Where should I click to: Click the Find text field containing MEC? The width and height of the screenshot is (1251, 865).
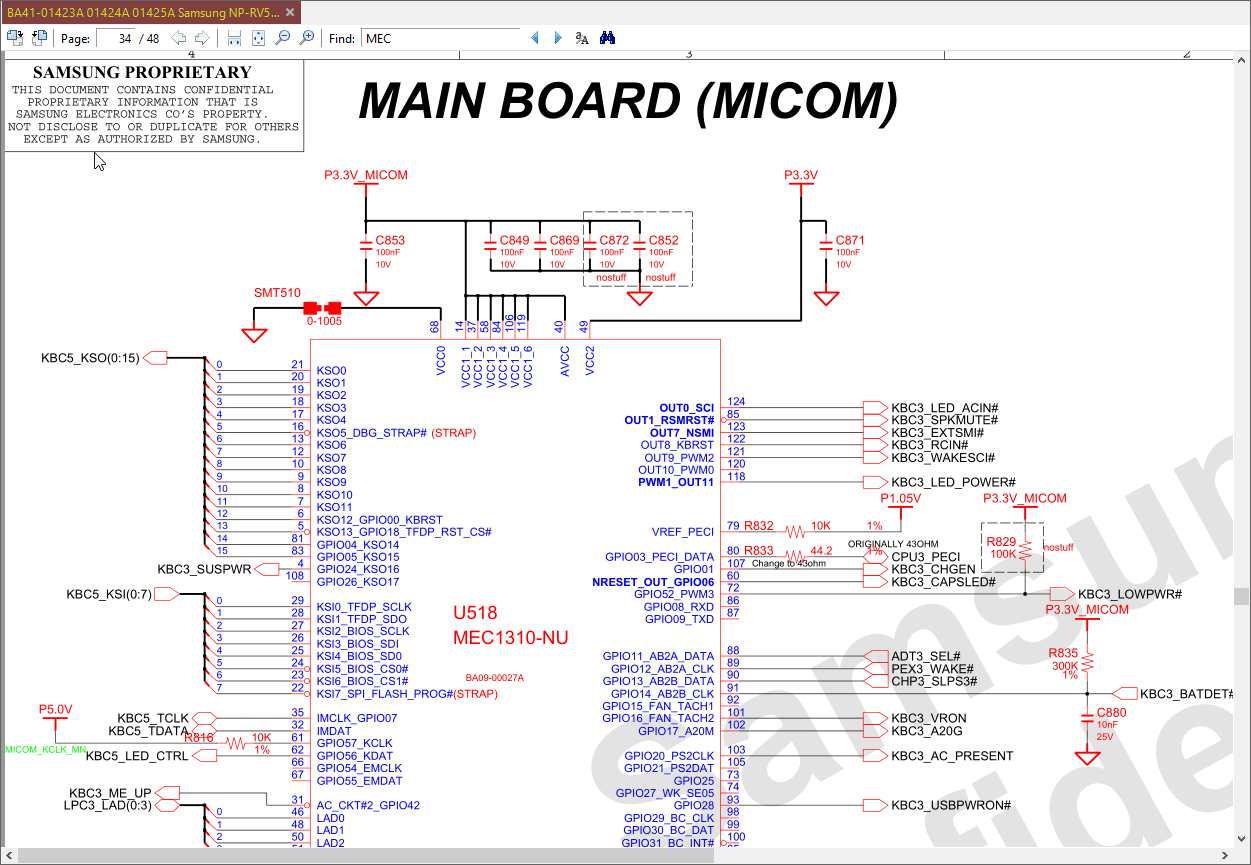440,38
